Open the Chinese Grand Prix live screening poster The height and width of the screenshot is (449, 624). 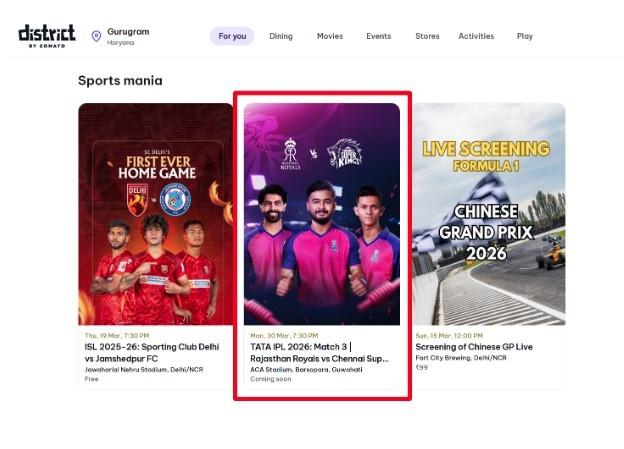[x=489, y=214]
